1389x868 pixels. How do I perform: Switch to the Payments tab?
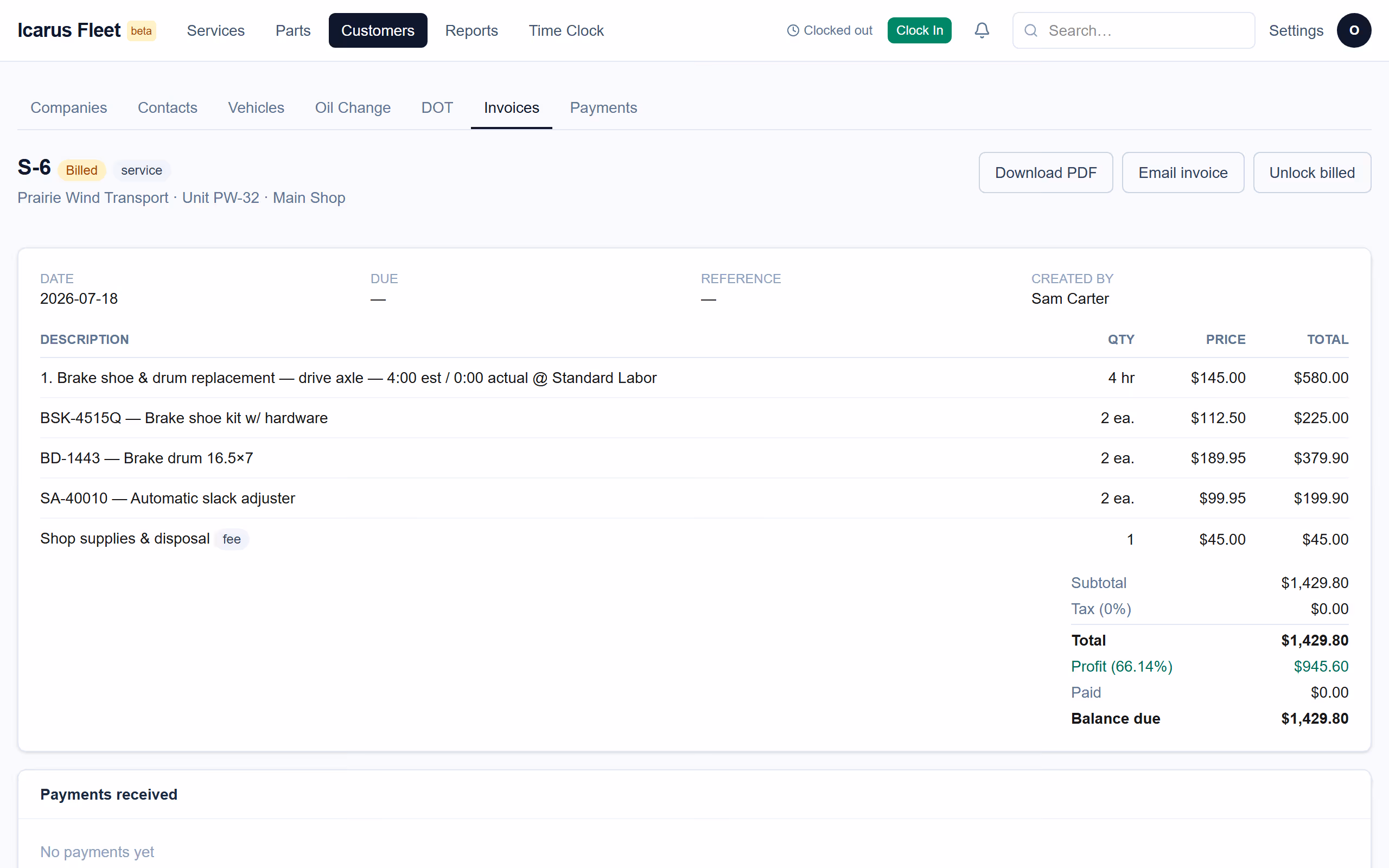(603, 107)
